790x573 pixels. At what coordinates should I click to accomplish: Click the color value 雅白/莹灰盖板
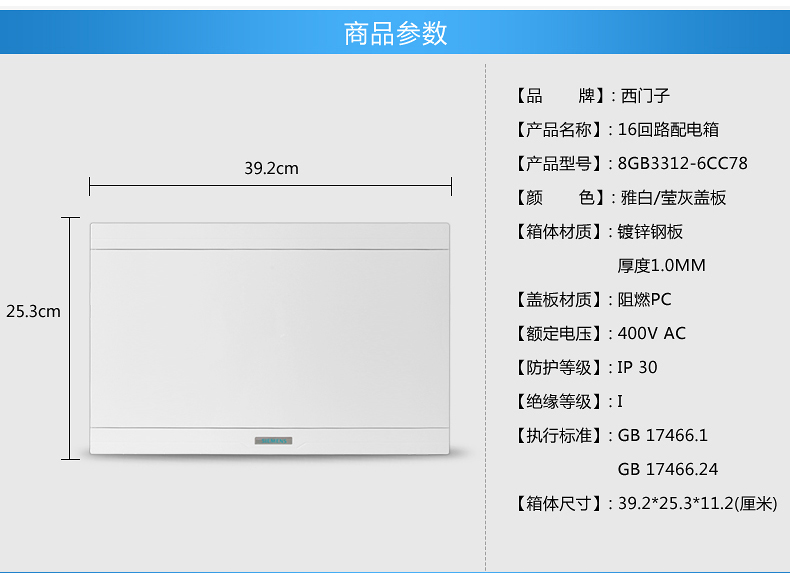click(673, 198)
